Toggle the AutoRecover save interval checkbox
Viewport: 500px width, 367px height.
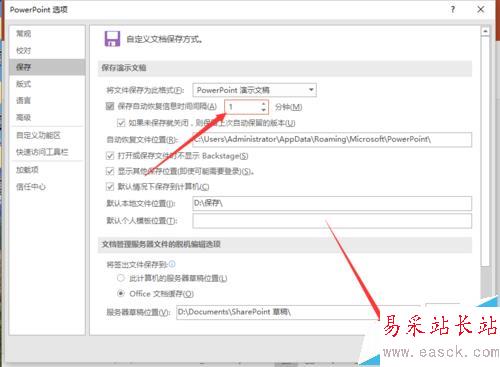(110, 106)
